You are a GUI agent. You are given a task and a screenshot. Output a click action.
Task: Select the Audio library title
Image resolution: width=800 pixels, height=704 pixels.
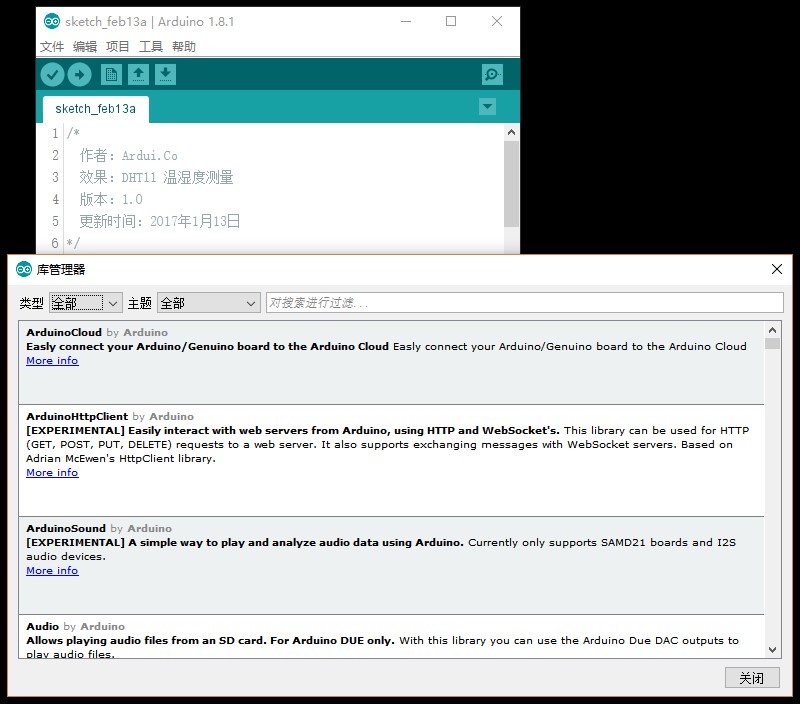pyautogui.click(x=43, y=626)
